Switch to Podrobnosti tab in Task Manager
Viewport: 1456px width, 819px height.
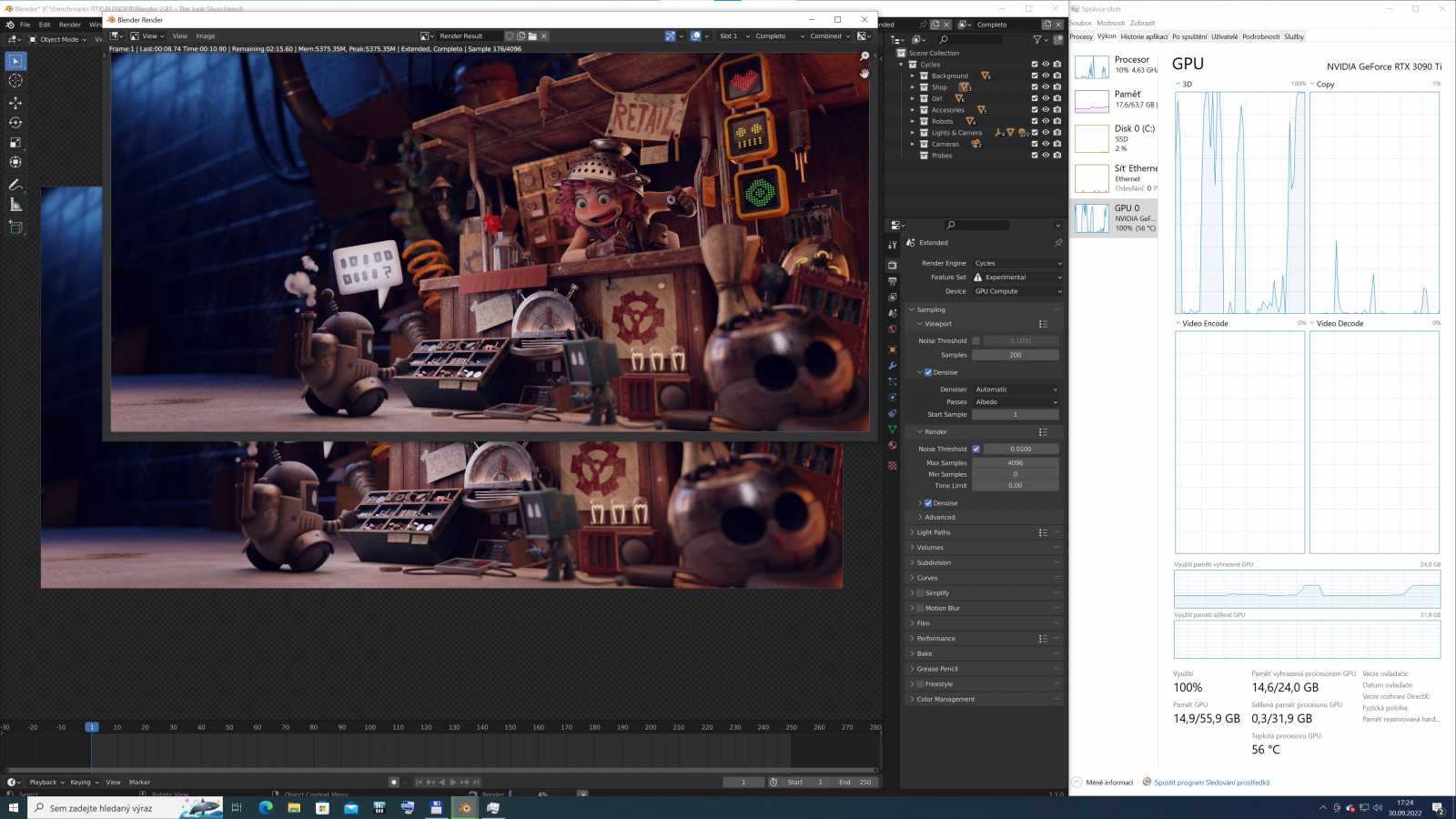(x=1260, y=36)
